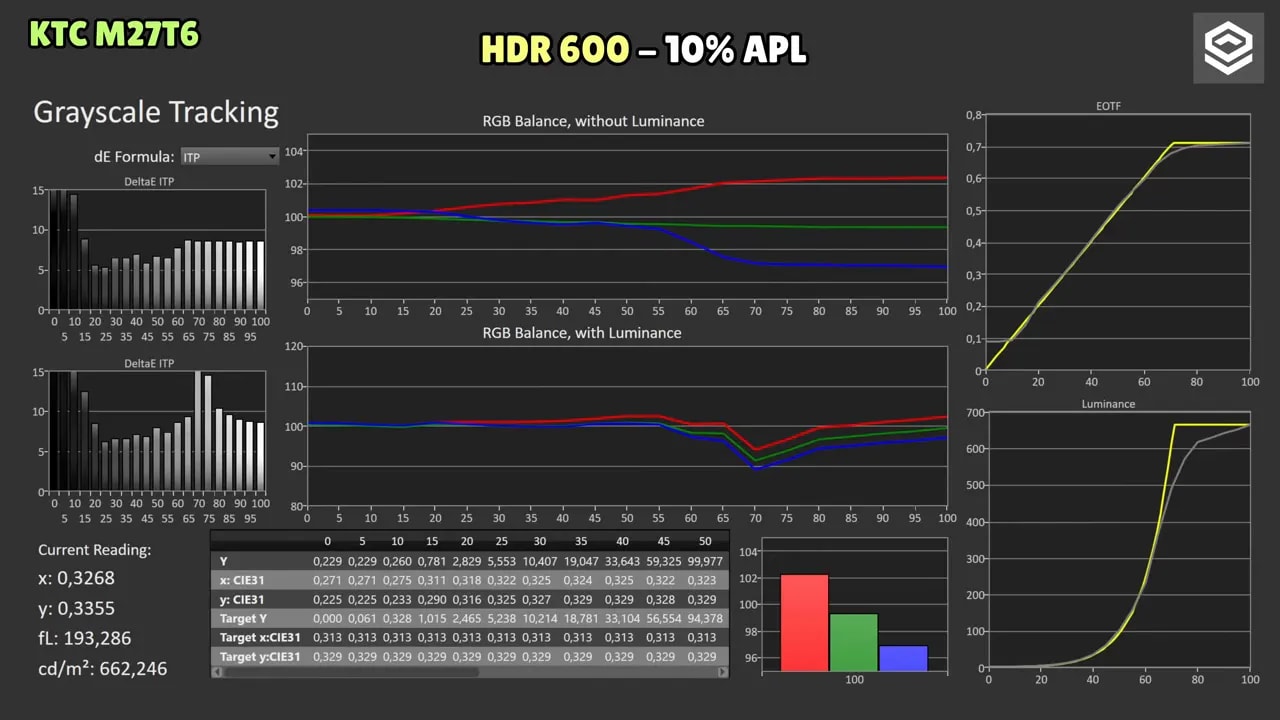1280x720 pixels.
Task: Click the "Current Reading:" label
Action: pos(95,550)
